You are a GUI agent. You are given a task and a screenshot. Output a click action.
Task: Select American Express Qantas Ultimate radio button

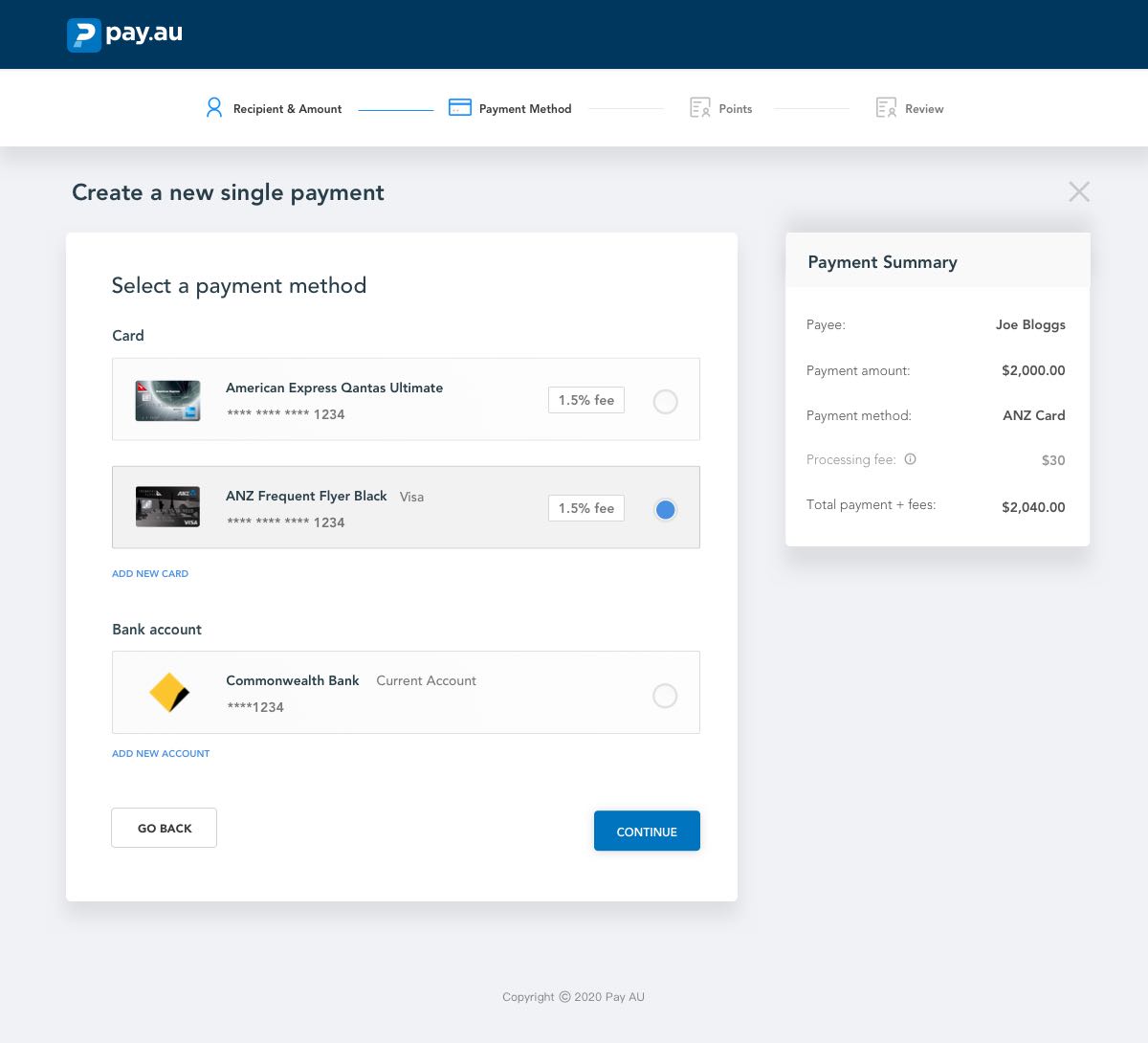click(665, 401)
